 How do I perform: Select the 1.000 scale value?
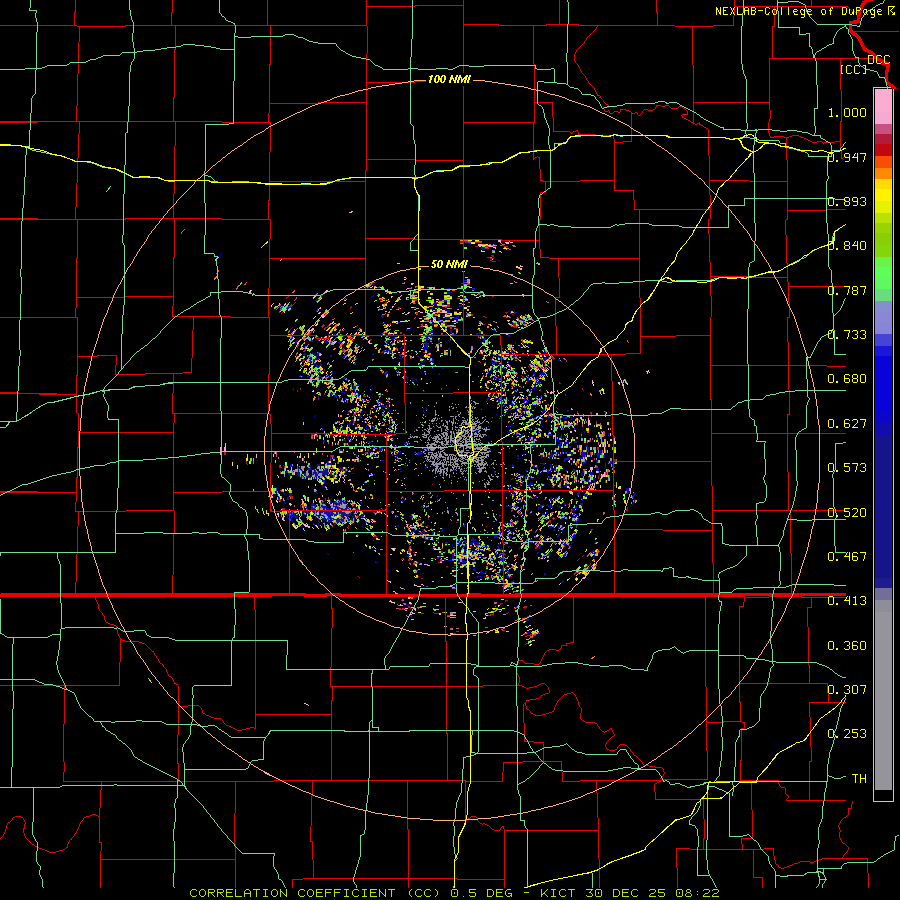pos(847,112)
